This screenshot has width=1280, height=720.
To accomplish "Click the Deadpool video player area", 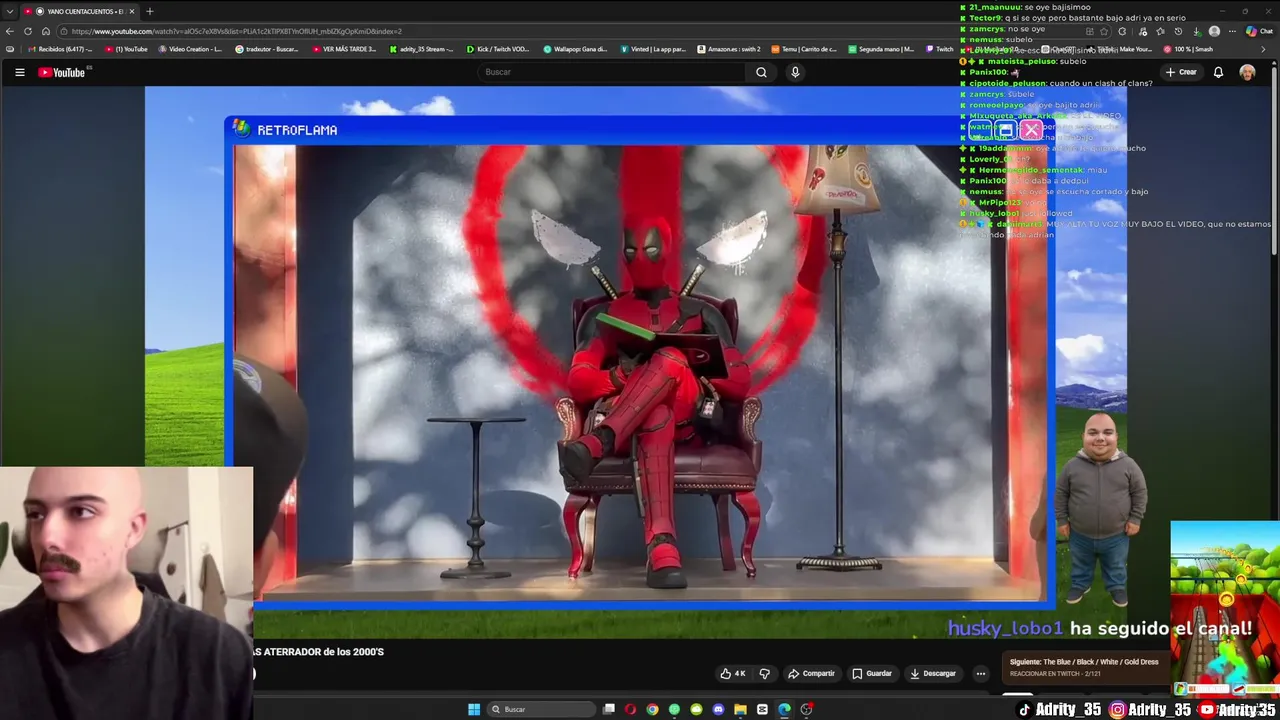I will 640,375.
